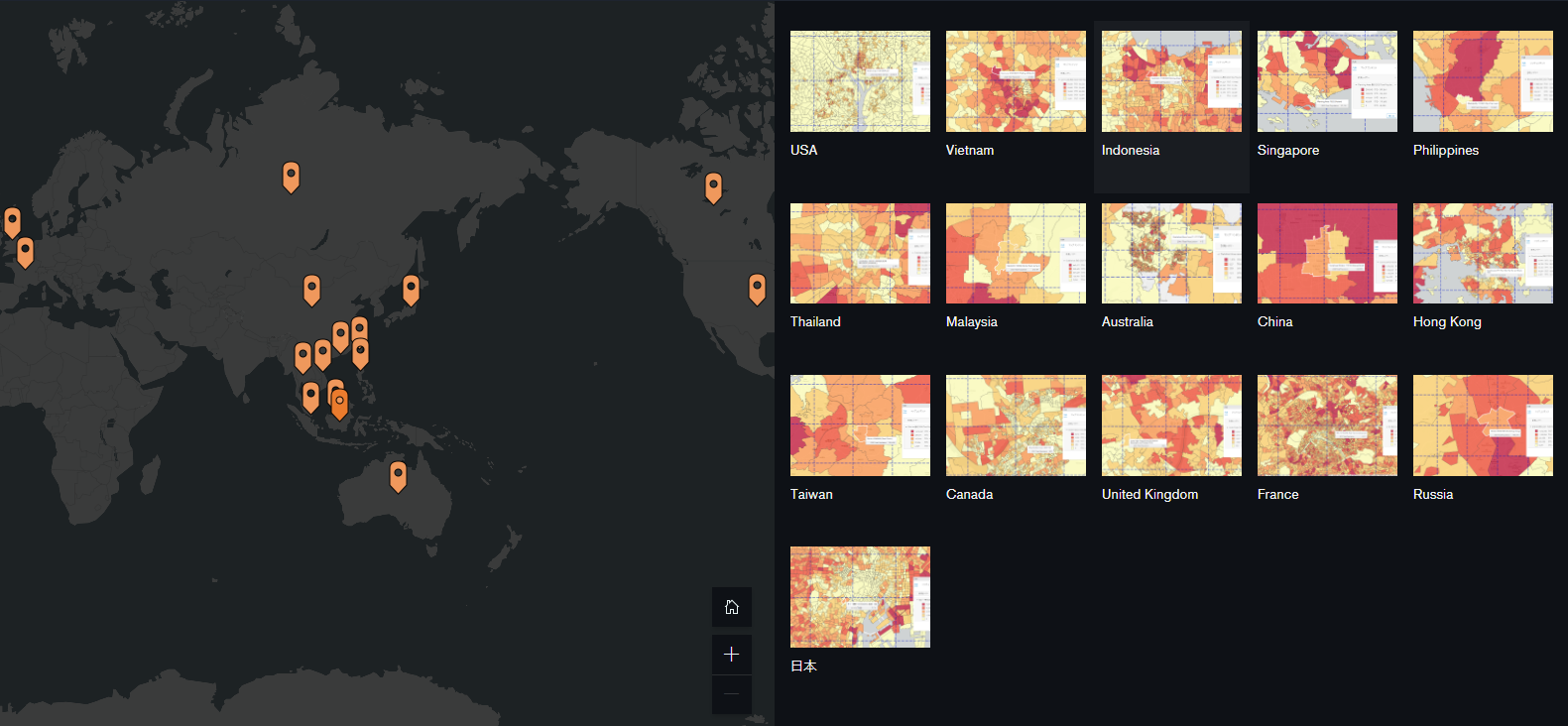Open the Hong Kong map thumbnail
Image resolution: width=1568 pixels, height=726 pixels.
(x=1483, y=253)
